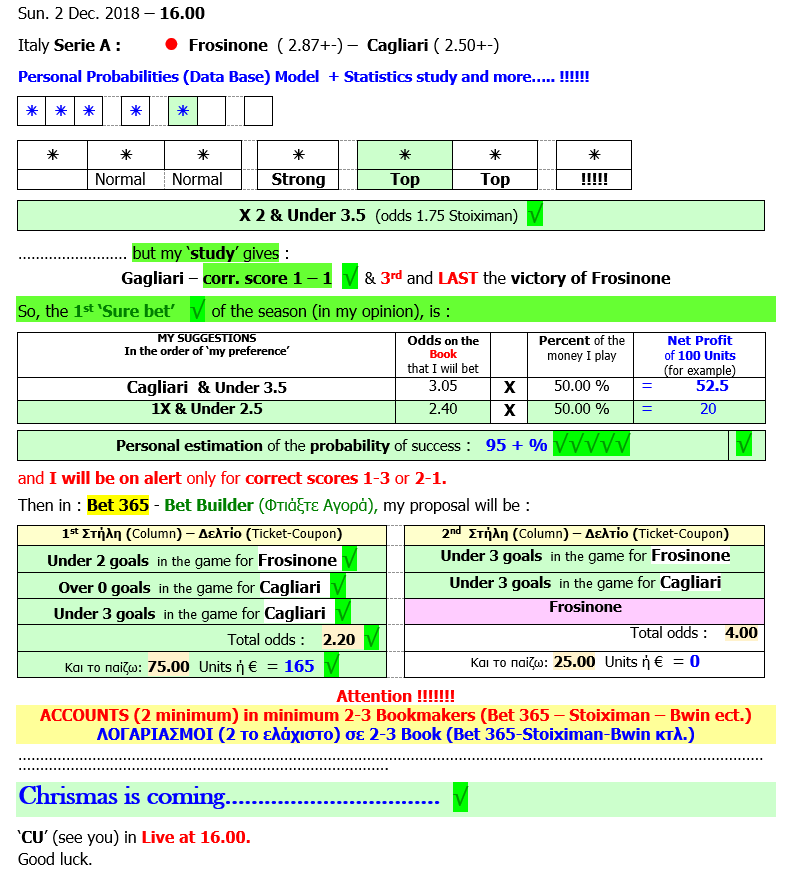Click the red Live at 16.00 text
789x871 pixels.
196,837
